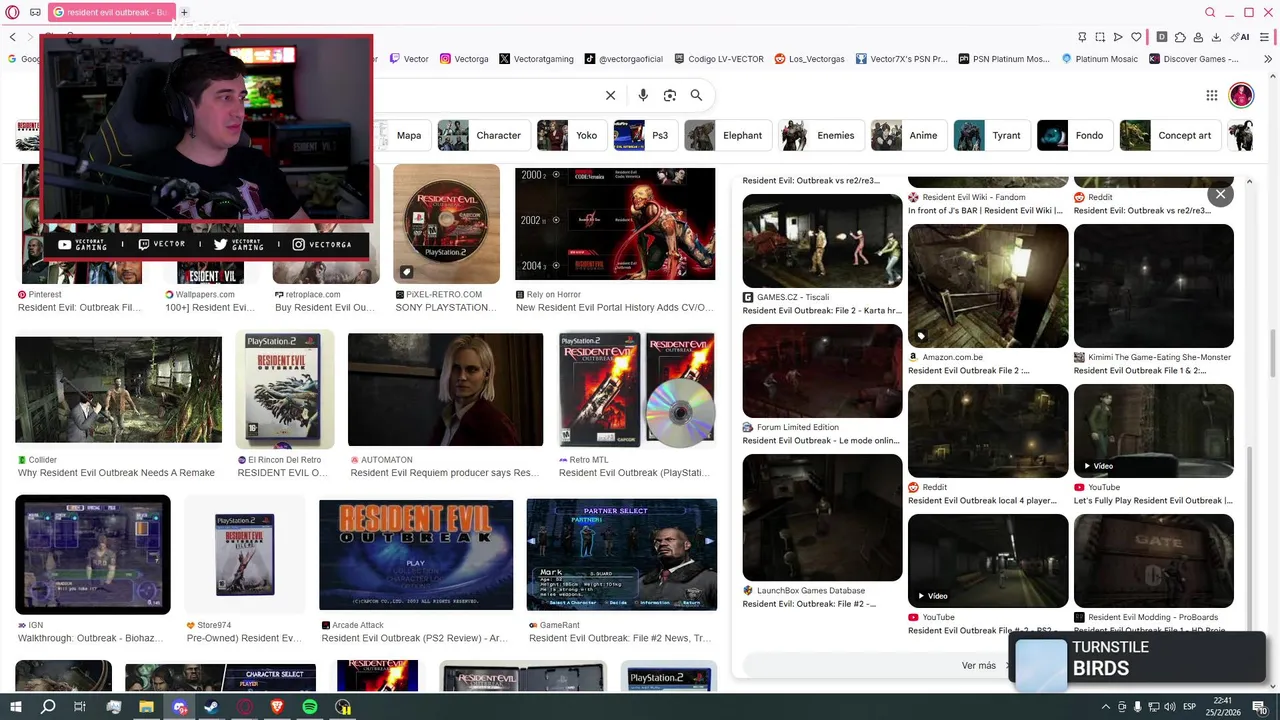Viewport: 1280px width, 720px height.
Task: Open the GAMES.CZ Tiscali related image
Action: click(822, 241)
